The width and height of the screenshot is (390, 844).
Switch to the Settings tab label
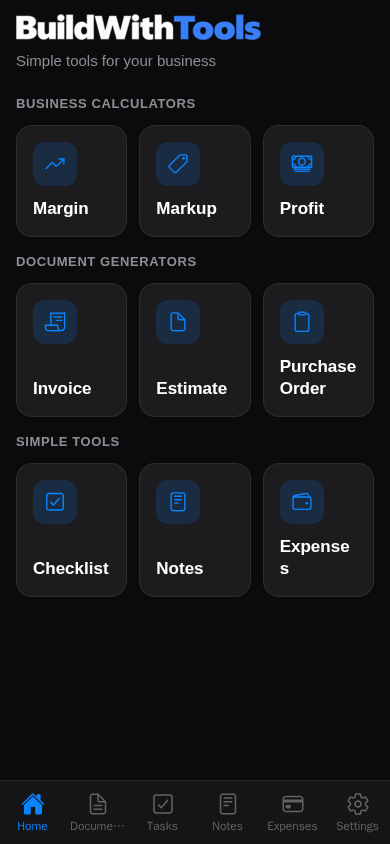358,826
